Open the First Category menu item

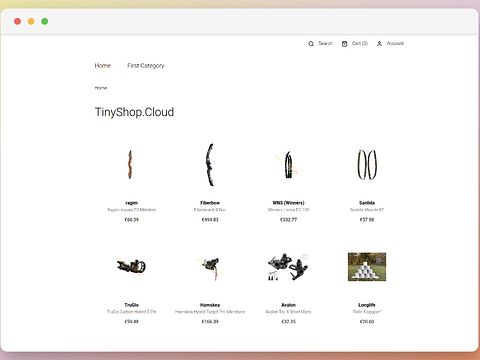[x=146, y=66]
